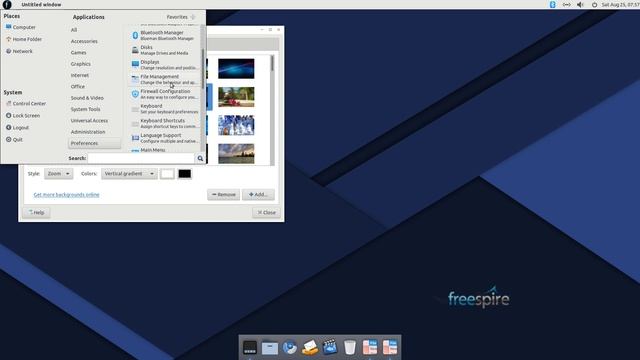This screenshot has width=640, height=360.
Task: Open the trash icon in the dock
Action: pos(350,347)
